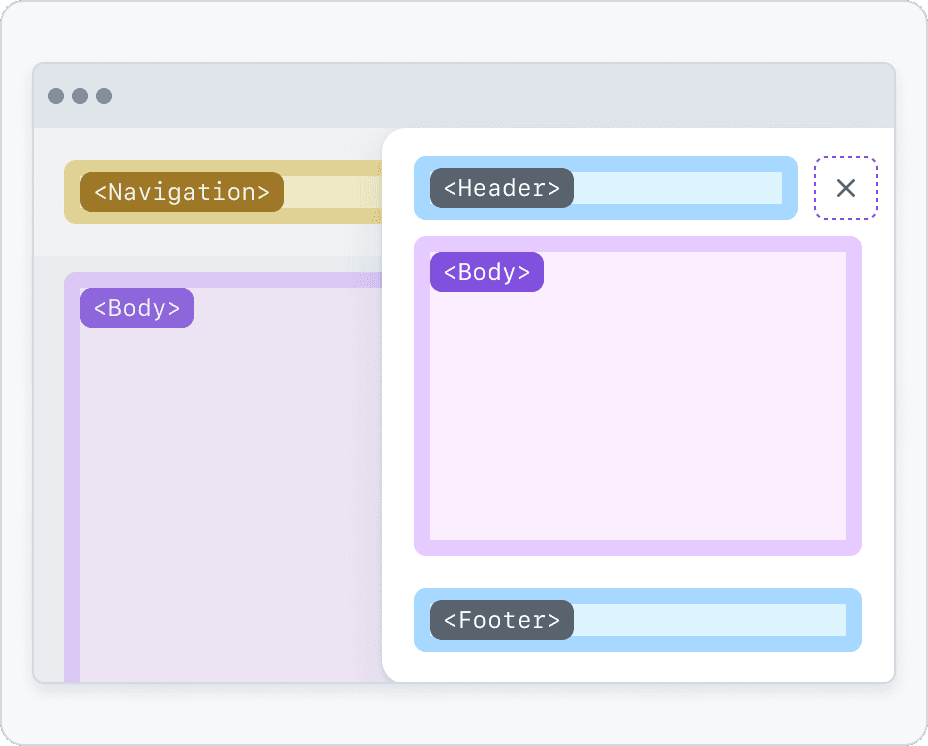Click the empty browser title bar area
The image size is (928, 746).
pyautogui.click(x=500, y=96)
